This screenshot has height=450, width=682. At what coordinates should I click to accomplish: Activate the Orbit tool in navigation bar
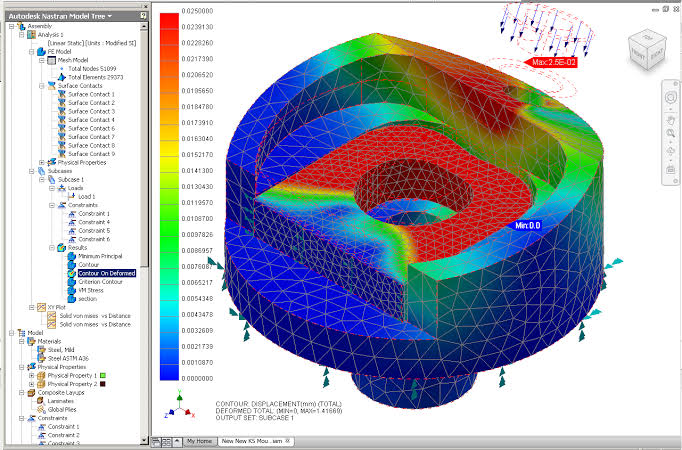(x=670, y=151)
